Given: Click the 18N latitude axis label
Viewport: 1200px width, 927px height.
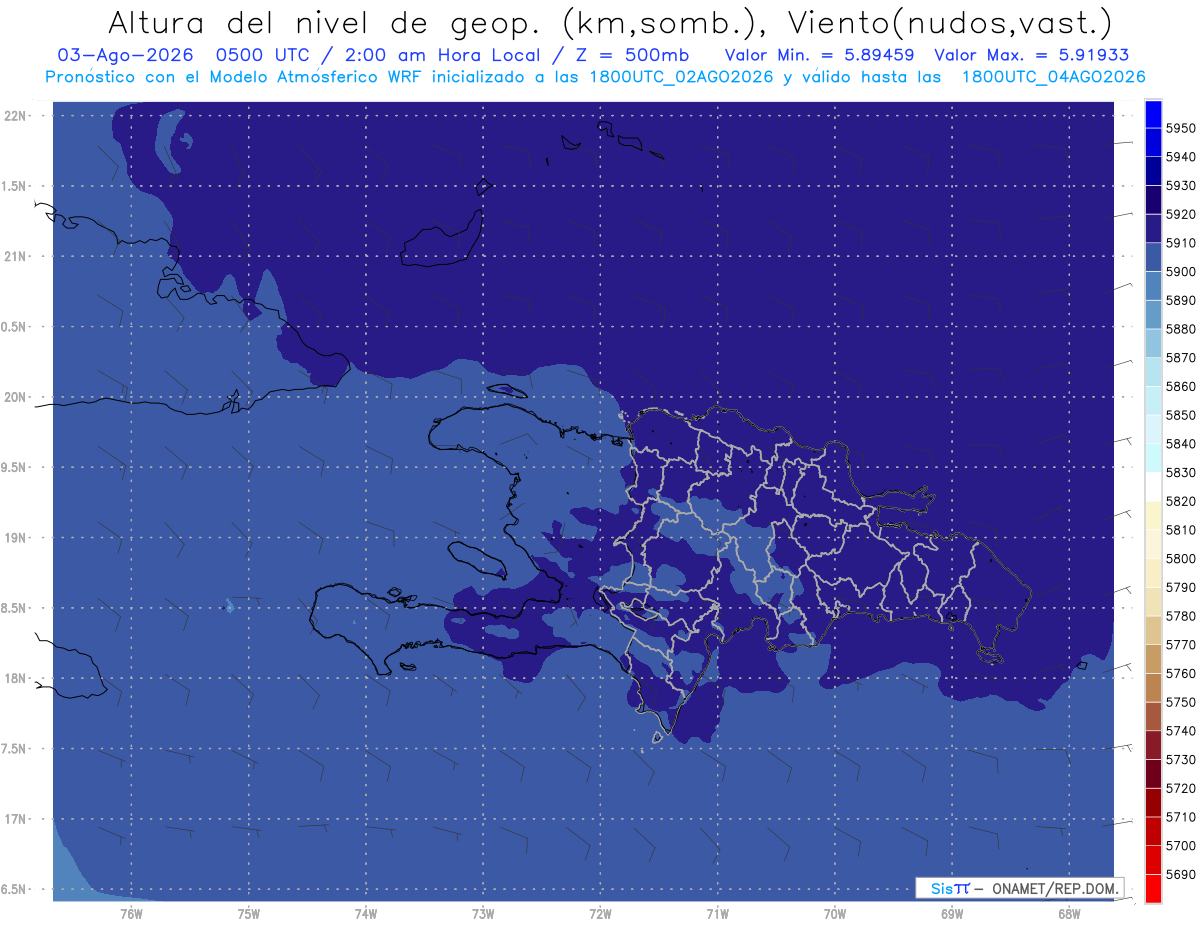Looking at the screenshot, I should (x=15, y=679).
